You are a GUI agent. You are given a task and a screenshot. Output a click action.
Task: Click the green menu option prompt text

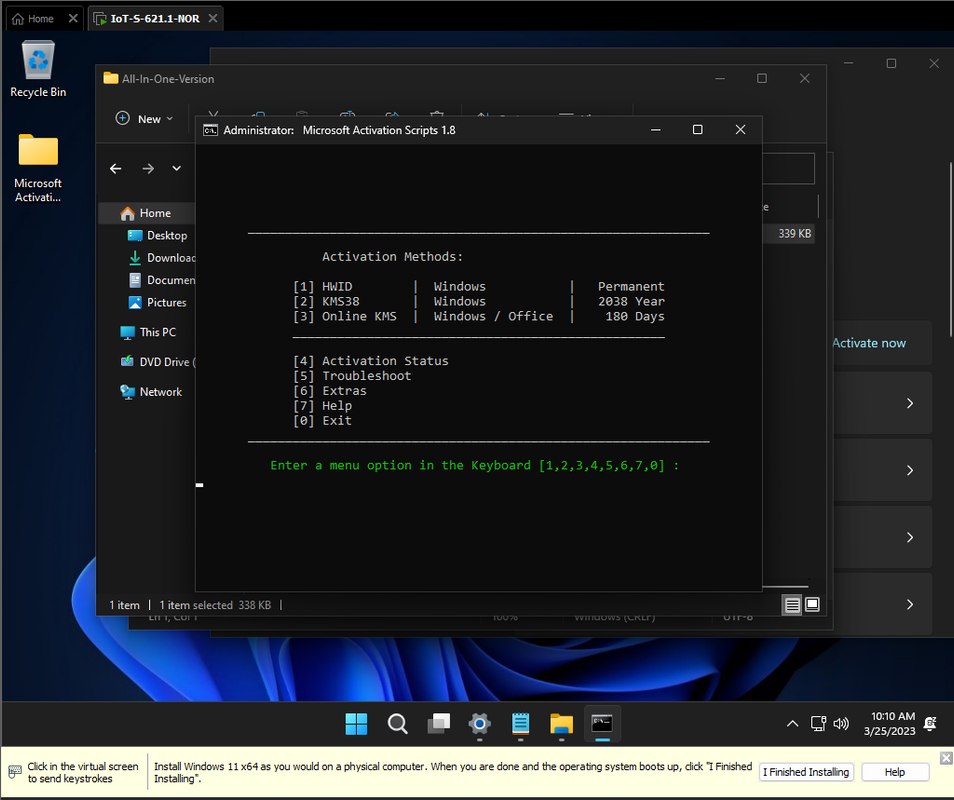point(475,465)
